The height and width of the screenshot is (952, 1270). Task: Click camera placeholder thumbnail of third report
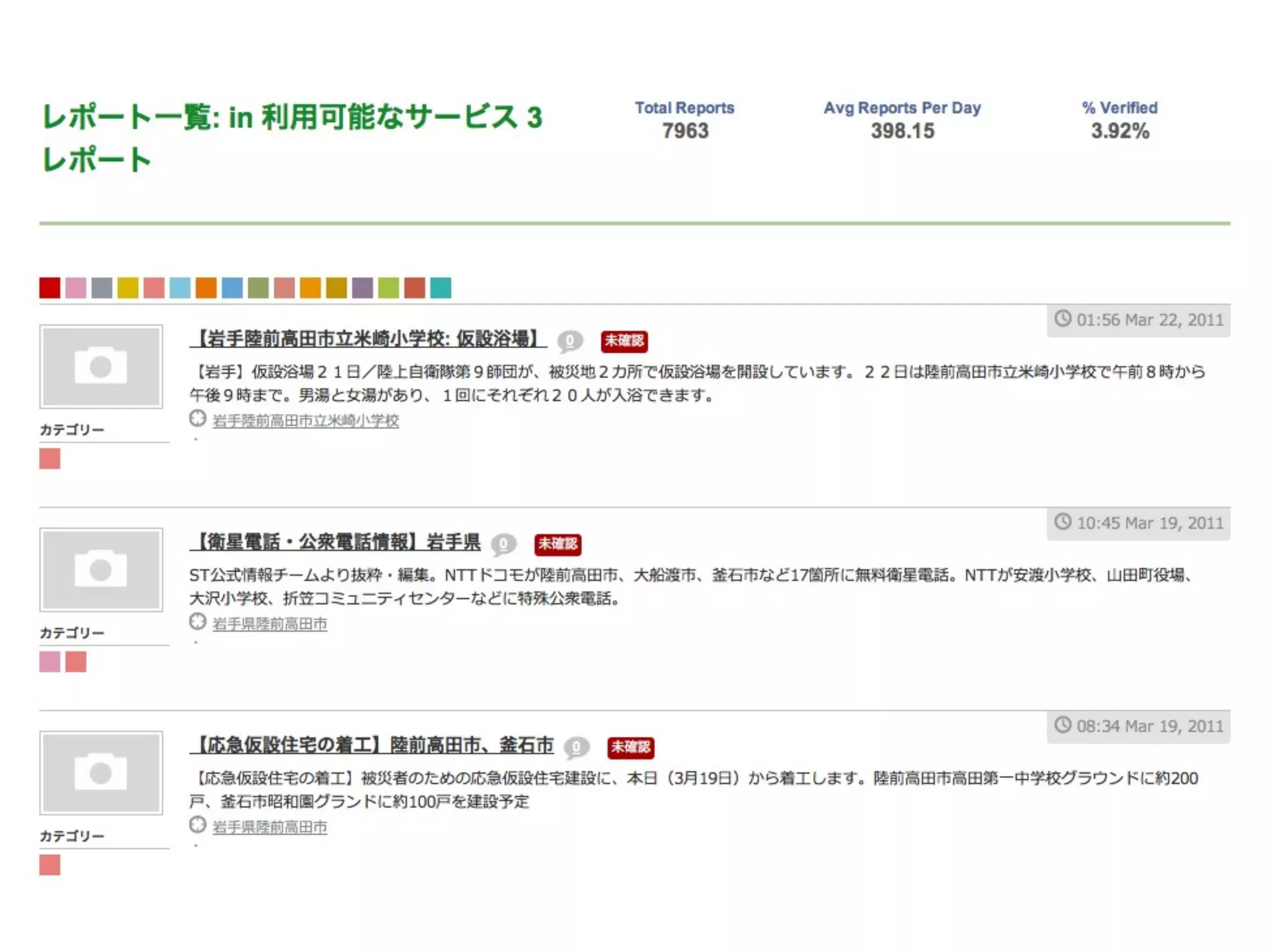(x=101, y=772)
